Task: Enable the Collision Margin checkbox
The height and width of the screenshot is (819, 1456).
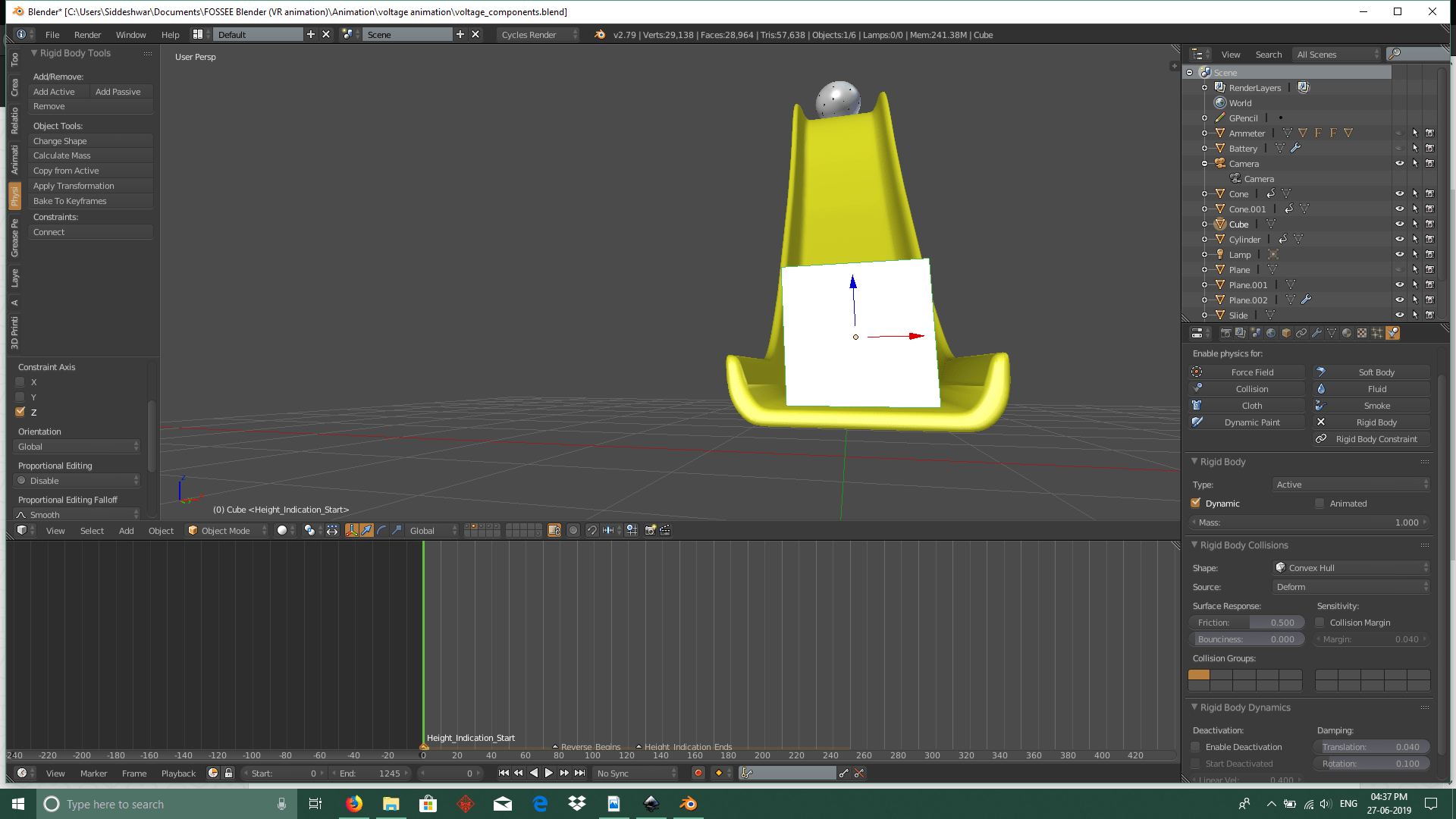Action: pyautogui.click(x=1319, y=622)
